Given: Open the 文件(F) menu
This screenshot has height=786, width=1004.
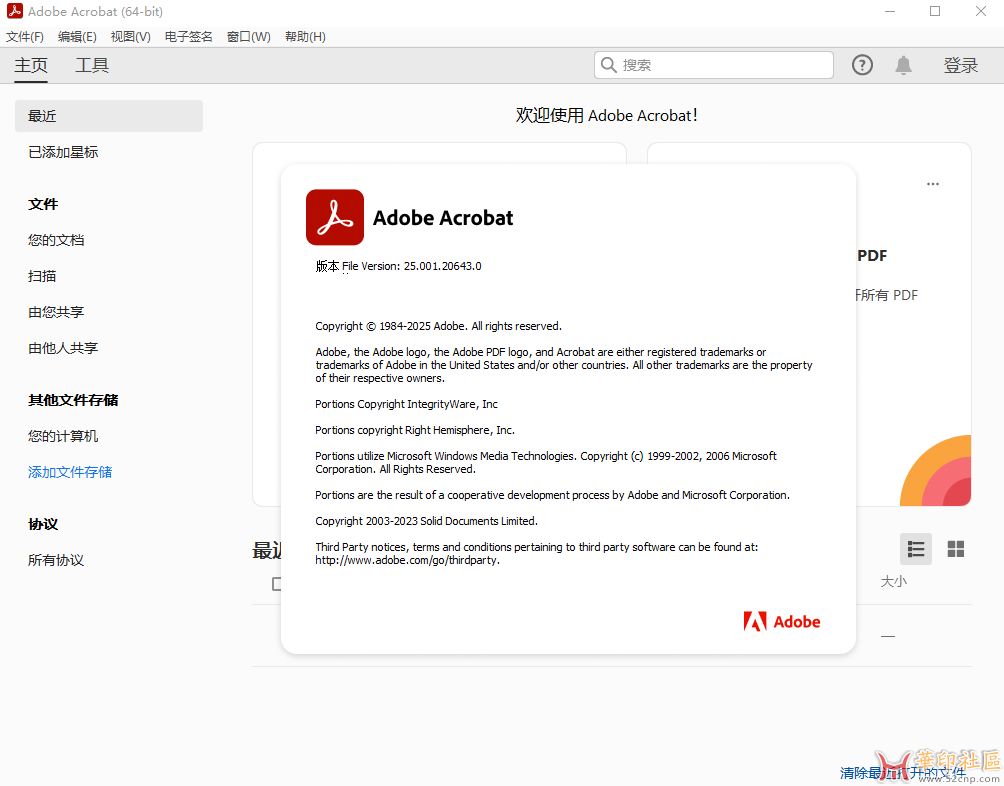Looking at the screenshot, I should point(25,36).
